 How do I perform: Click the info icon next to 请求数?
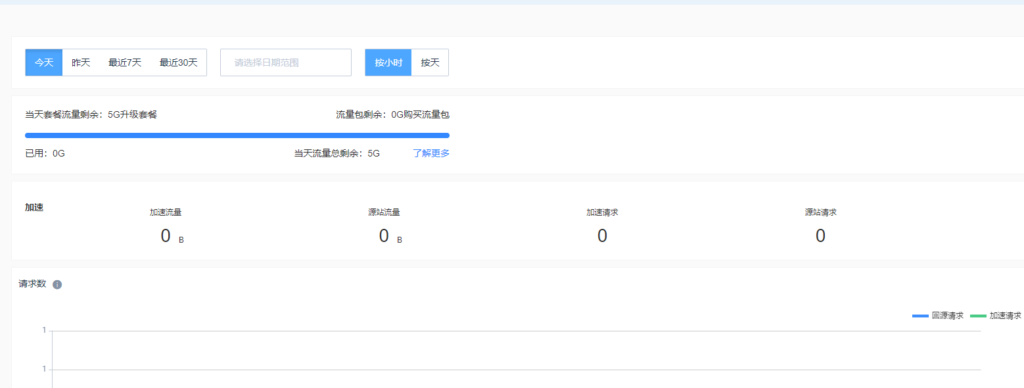tap(57, 285)
